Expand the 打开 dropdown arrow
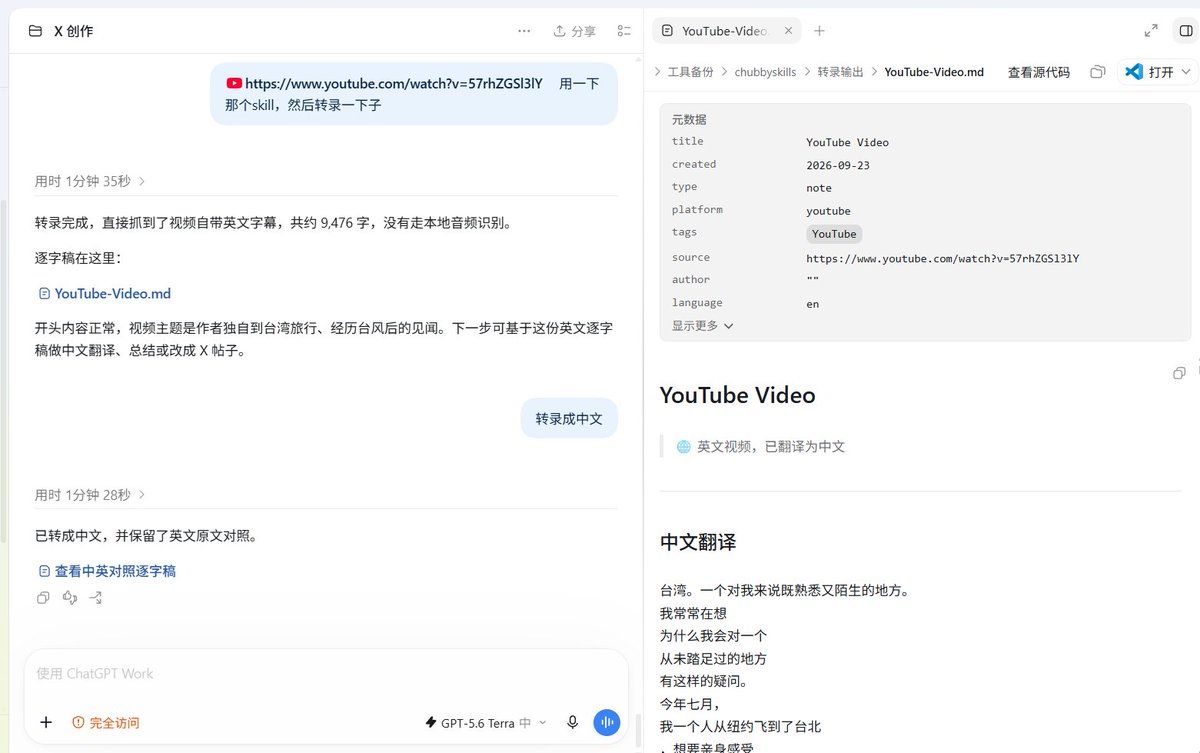 (x=1186, y=72)
